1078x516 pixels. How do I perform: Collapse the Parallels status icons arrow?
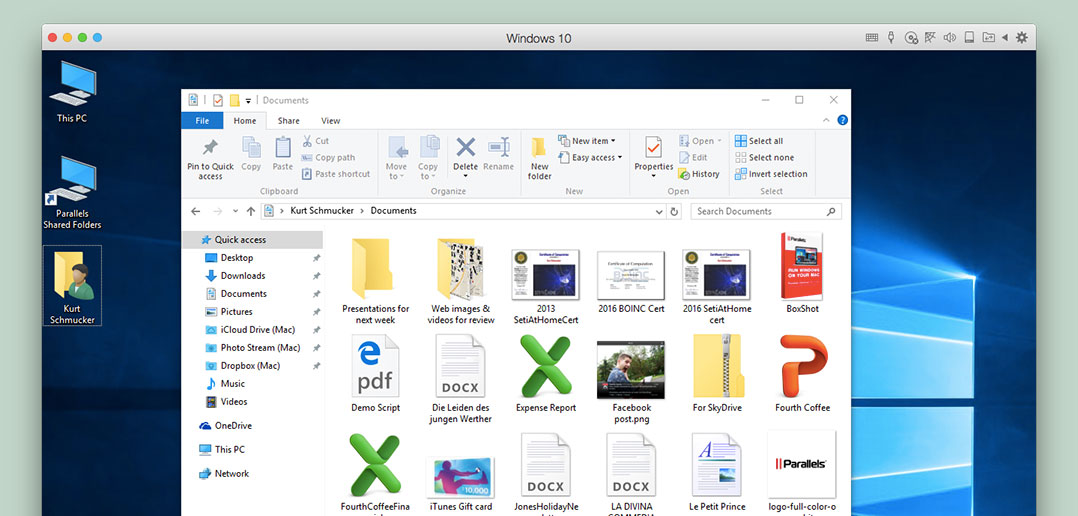(1004, 38)
